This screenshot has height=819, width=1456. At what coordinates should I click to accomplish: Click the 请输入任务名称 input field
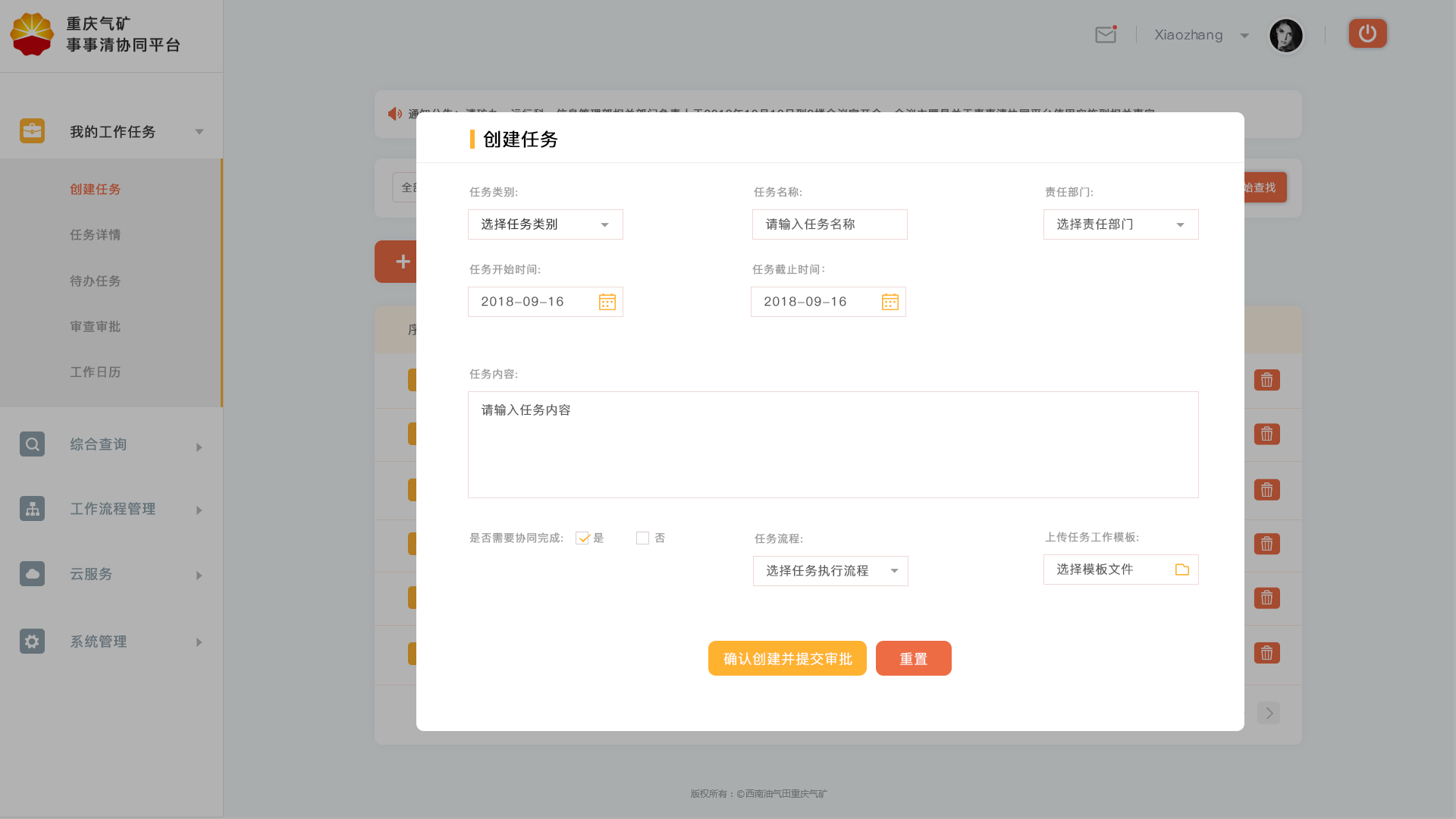(x=829, y=224)
